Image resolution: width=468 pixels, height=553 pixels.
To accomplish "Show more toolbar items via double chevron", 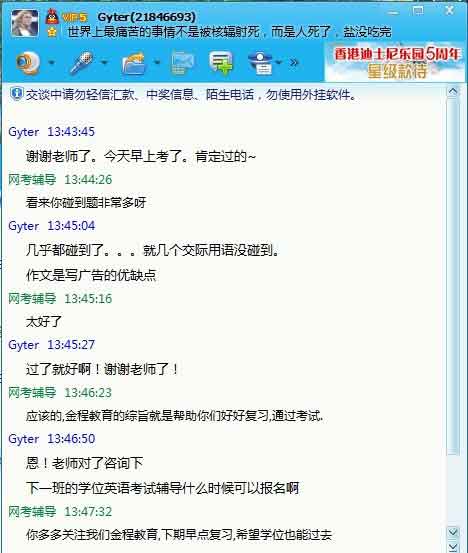I will (294, 63).
